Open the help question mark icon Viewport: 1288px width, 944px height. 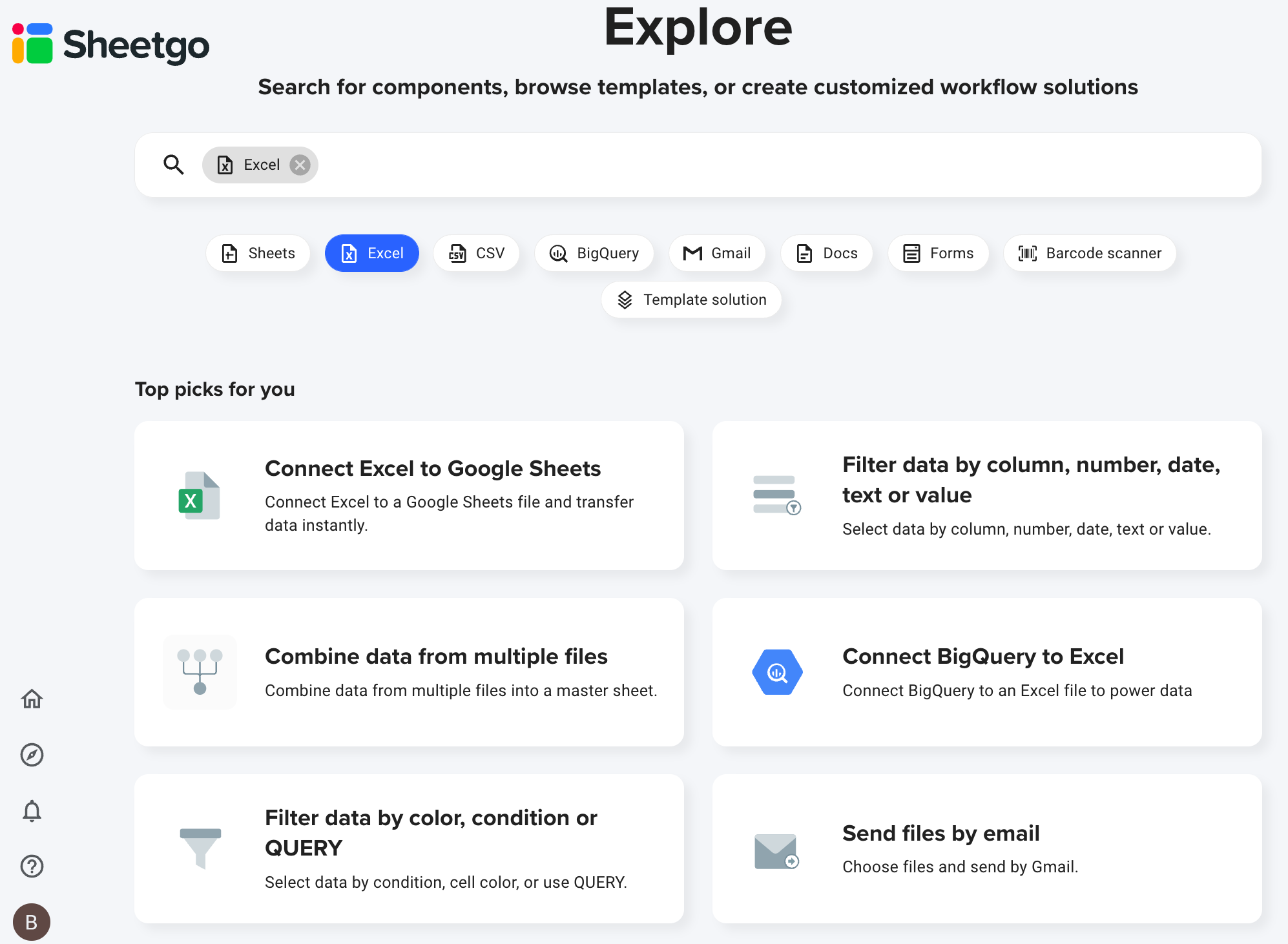(32, 867)
